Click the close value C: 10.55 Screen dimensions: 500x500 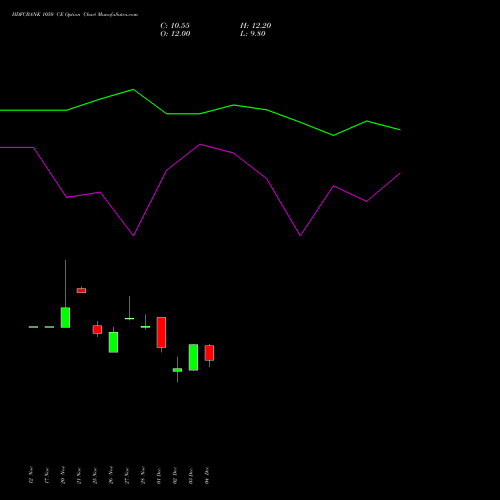[175, 26]
